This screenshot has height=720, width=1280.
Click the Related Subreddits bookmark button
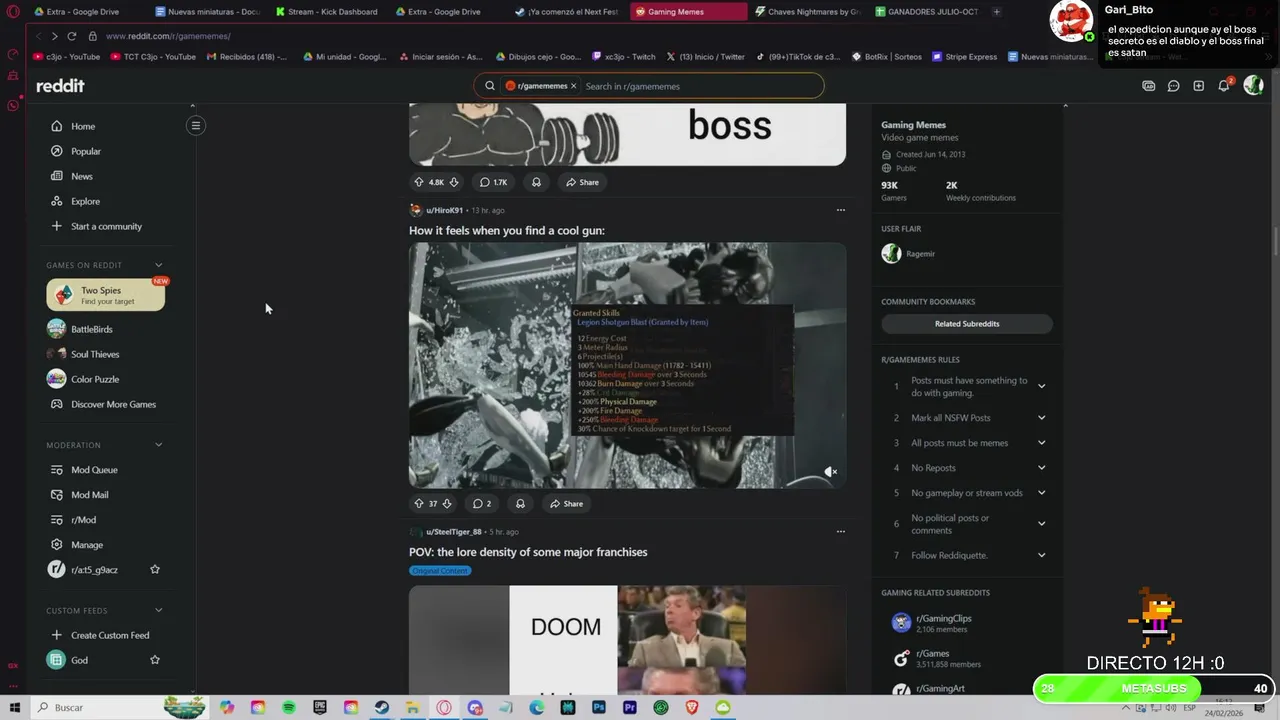[x=967, y=324]
